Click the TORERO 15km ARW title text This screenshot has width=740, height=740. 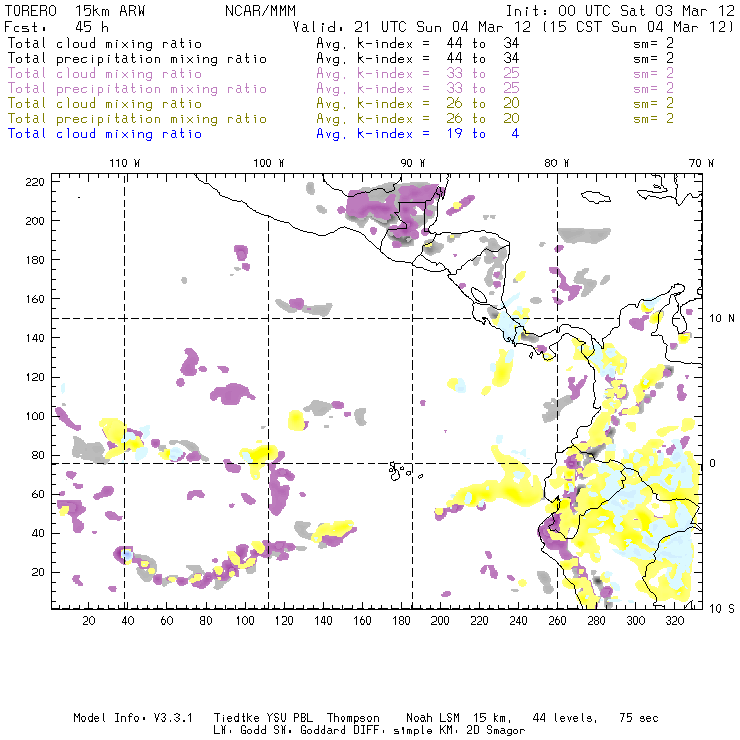[75, 11]
